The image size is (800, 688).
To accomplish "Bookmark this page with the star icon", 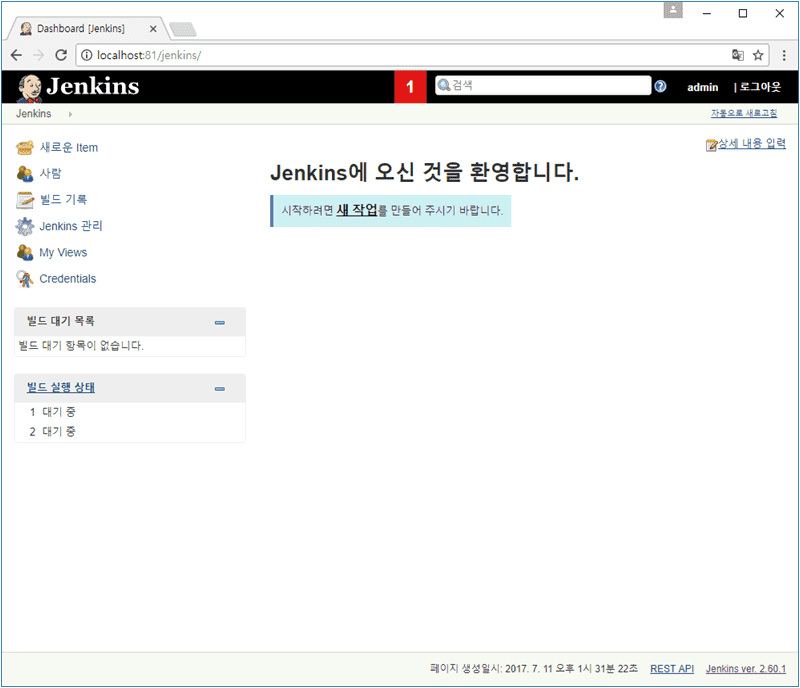I will coord(758,55).
